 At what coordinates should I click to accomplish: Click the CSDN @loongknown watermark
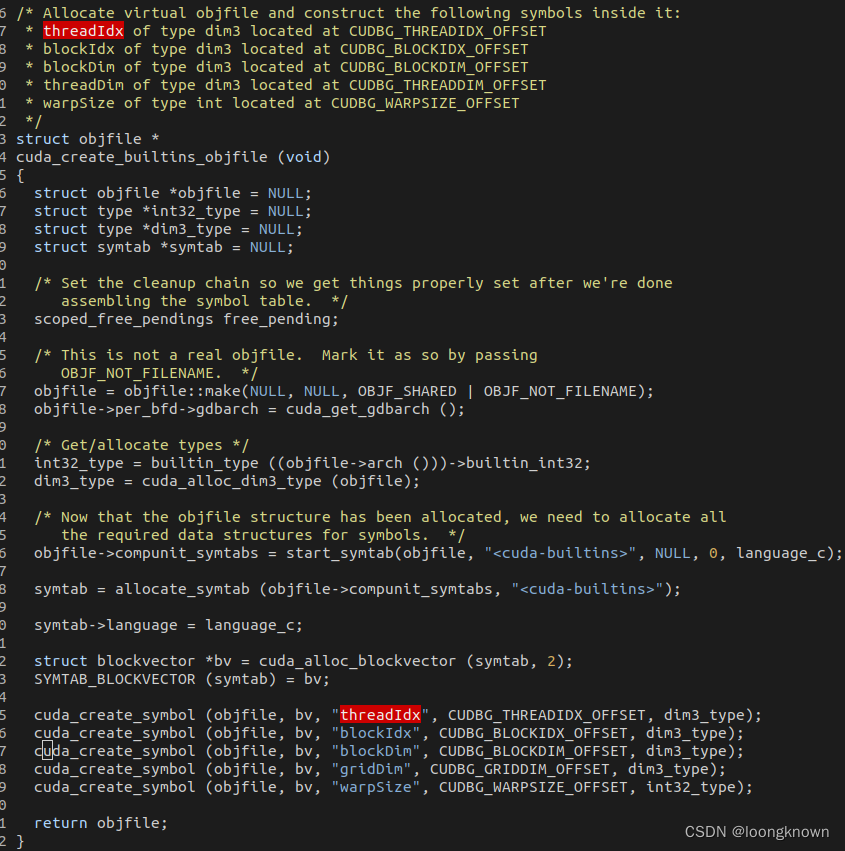[x=757, y=831]
